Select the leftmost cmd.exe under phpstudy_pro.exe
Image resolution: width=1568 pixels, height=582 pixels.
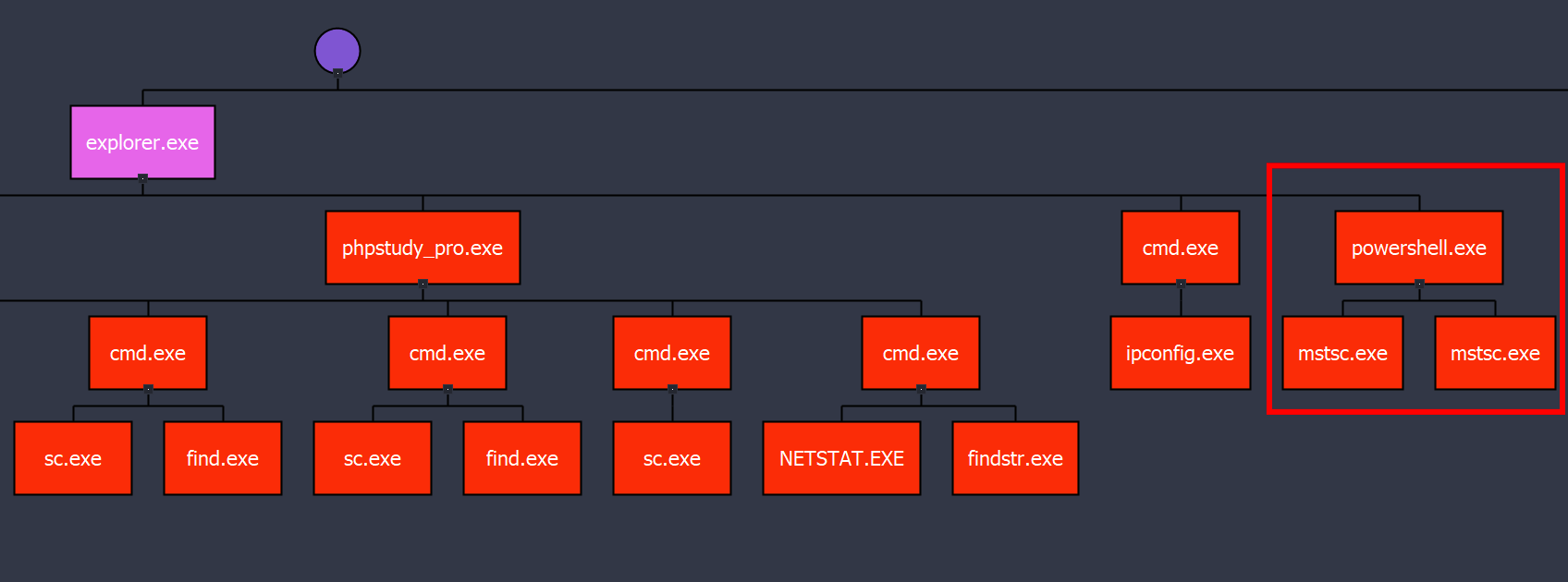[x=148, y=353]
